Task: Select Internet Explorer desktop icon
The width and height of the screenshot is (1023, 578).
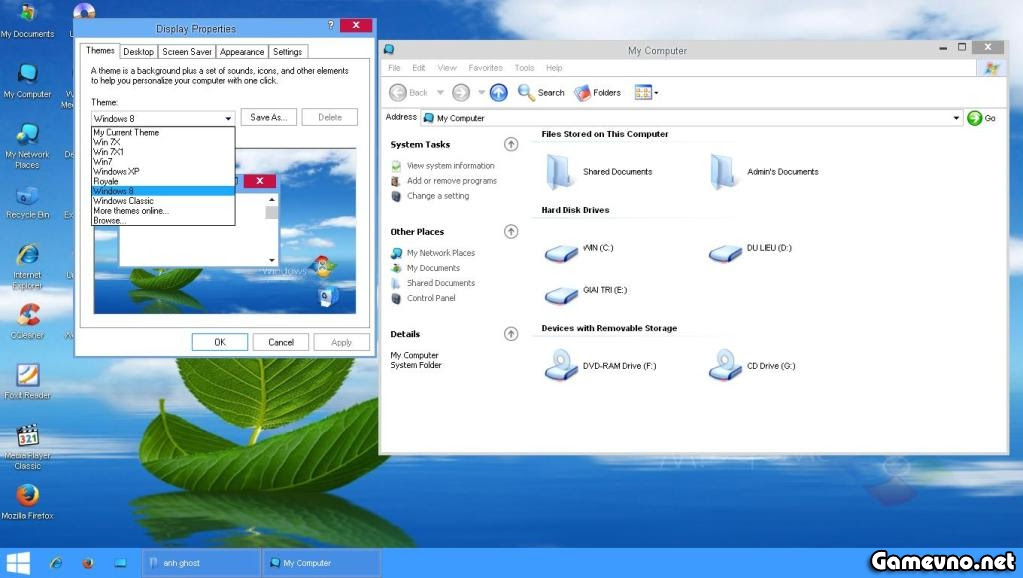Action: [x=27, y=266]
